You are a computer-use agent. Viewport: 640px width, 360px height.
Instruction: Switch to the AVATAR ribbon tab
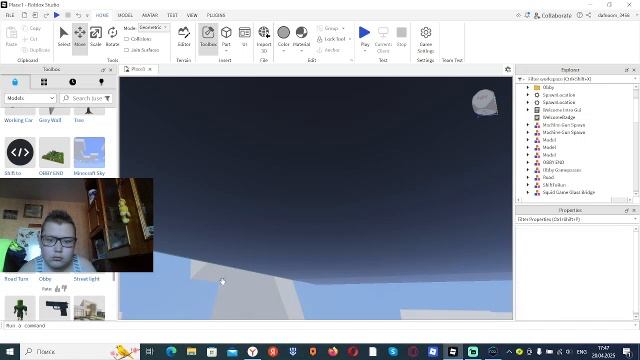click(x=150, y=15)
